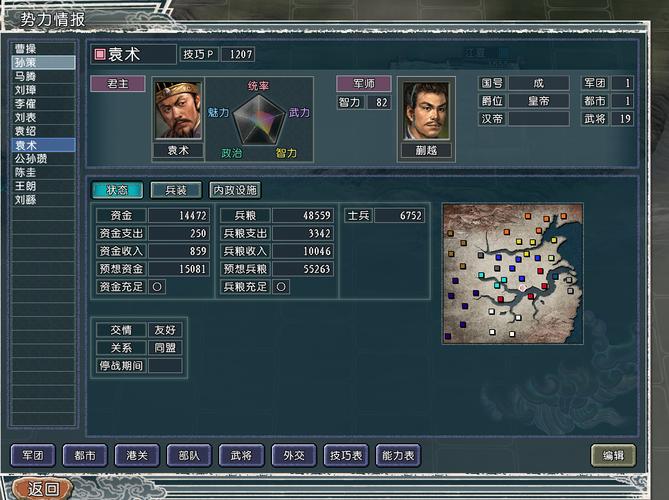
Task: Click the ruler 袁术 portrait
Action: tap(178, 110)
